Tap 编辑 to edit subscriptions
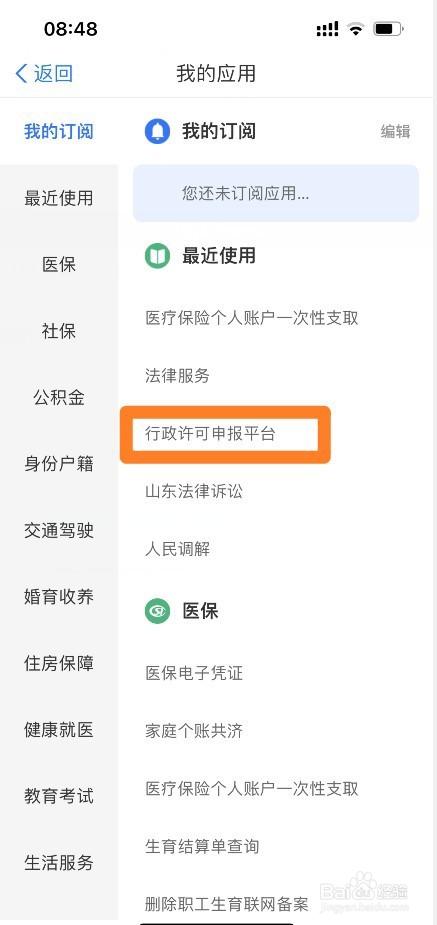This screenshot has width=437, height=925. pos(395,132)
